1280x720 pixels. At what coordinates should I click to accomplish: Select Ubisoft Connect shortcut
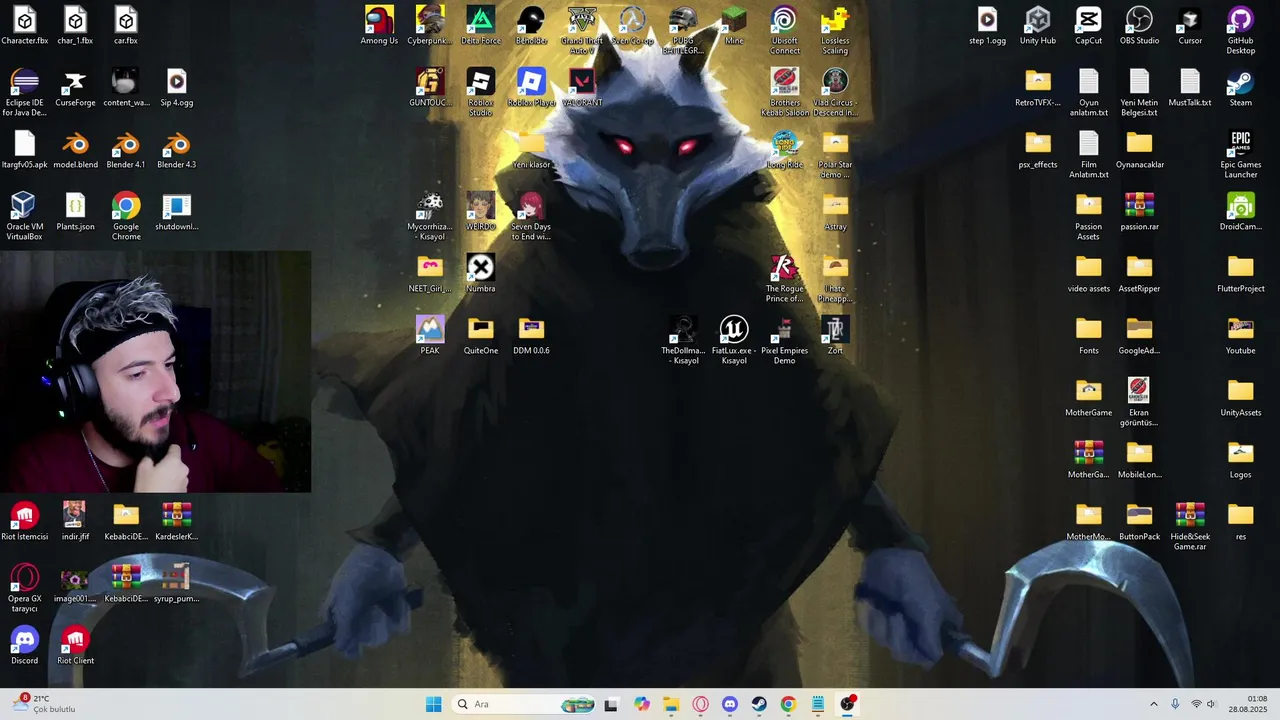click(x=784, y=30)
